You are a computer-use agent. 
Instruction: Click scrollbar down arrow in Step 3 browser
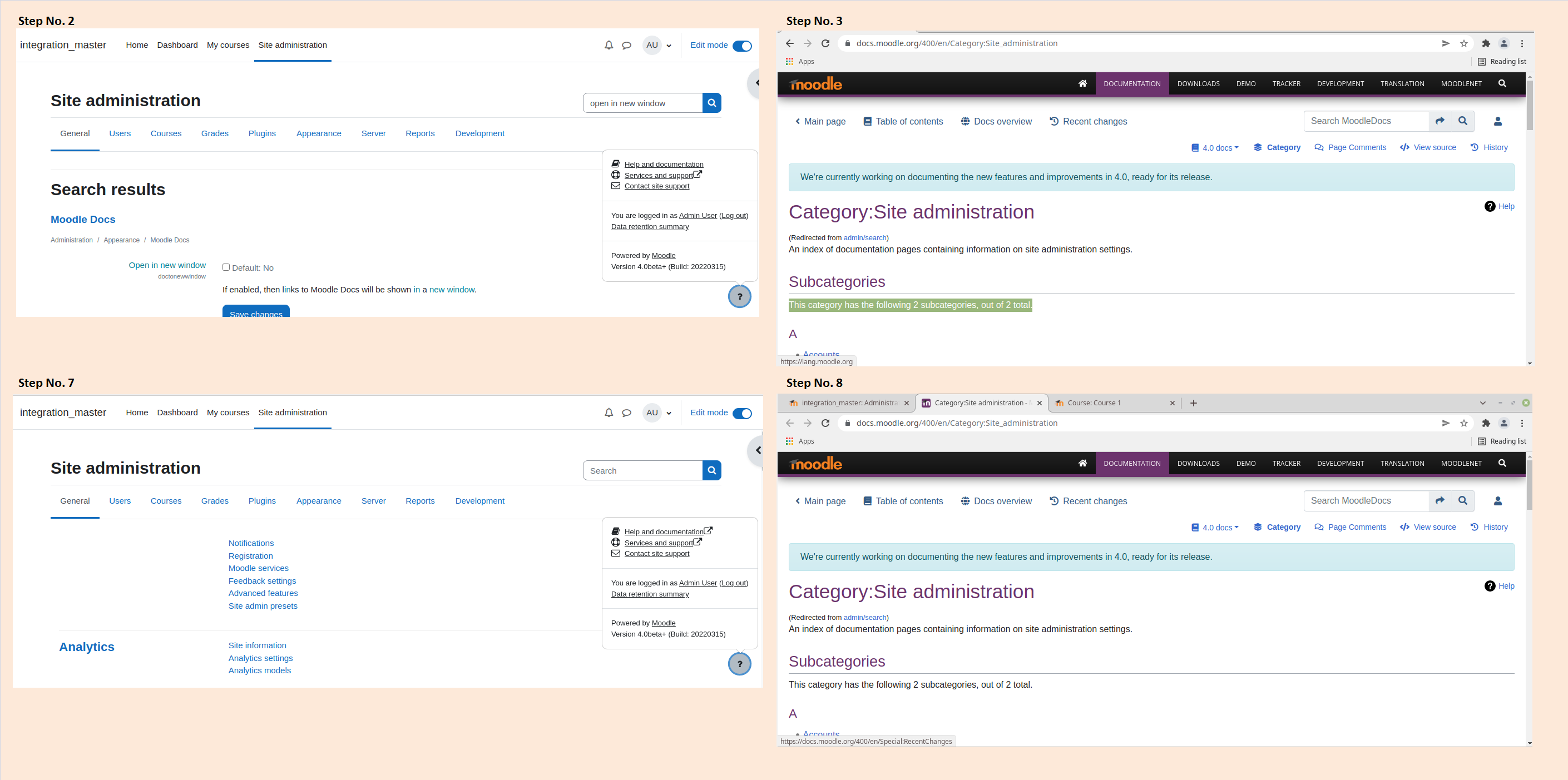1530,363
